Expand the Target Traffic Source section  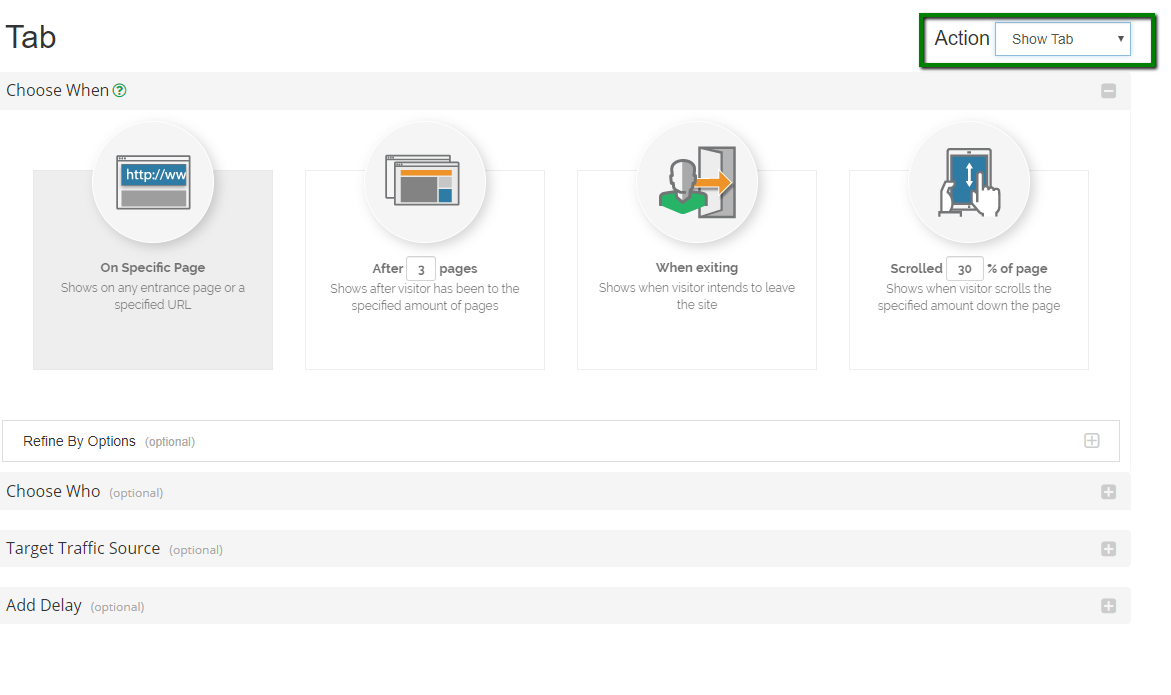(1108, 549)
